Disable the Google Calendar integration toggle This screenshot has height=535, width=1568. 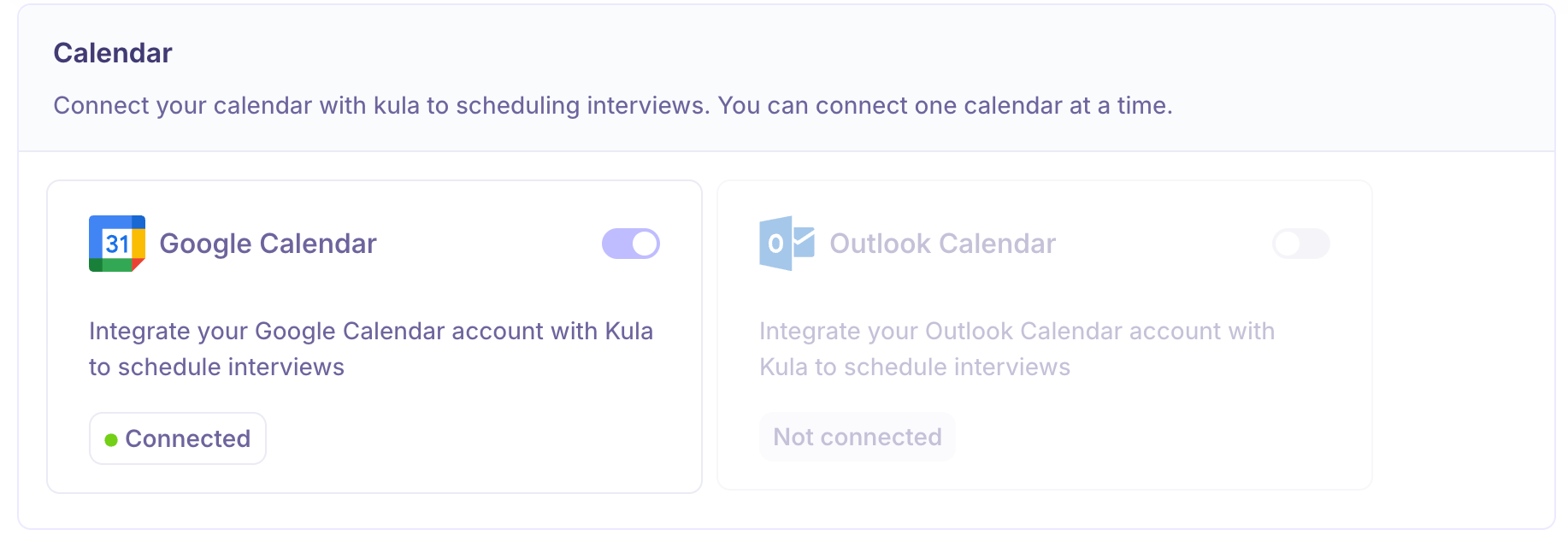(x=631, y=244)
